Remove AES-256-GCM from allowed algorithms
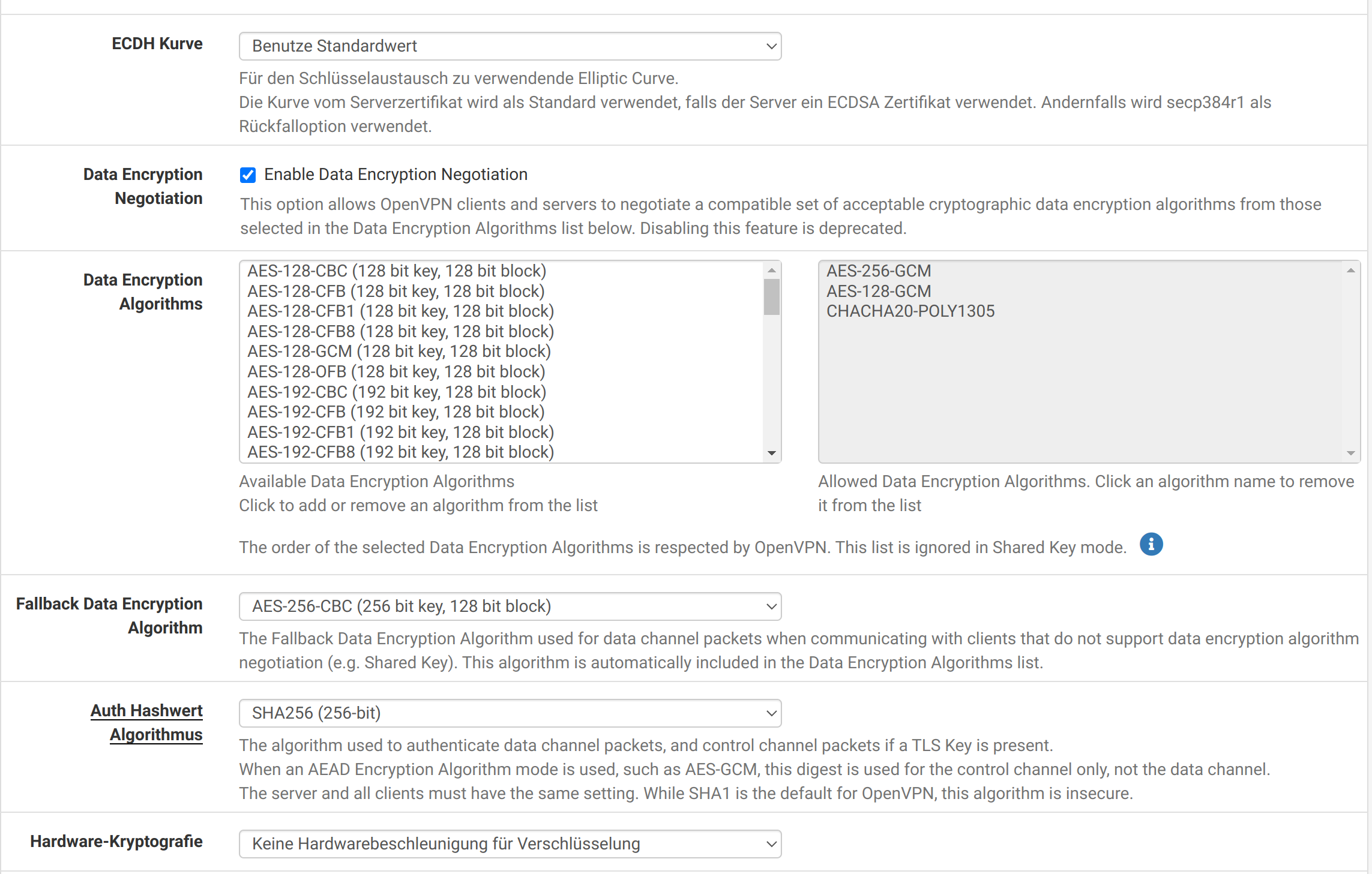The height and width of the screenshot is (874, 1372). 878,271
